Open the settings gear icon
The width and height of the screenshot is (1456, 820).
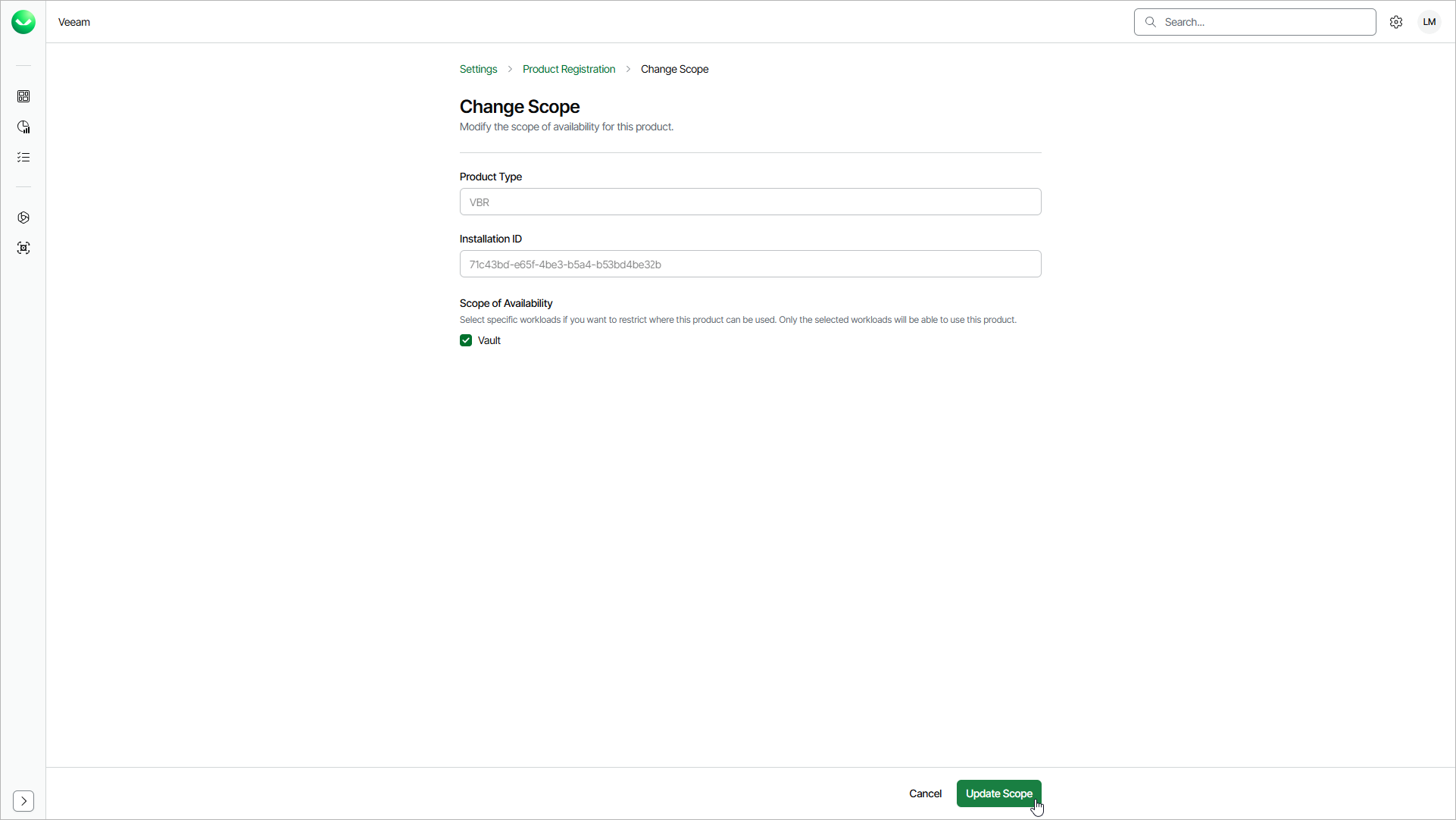tap(1396, 22)
